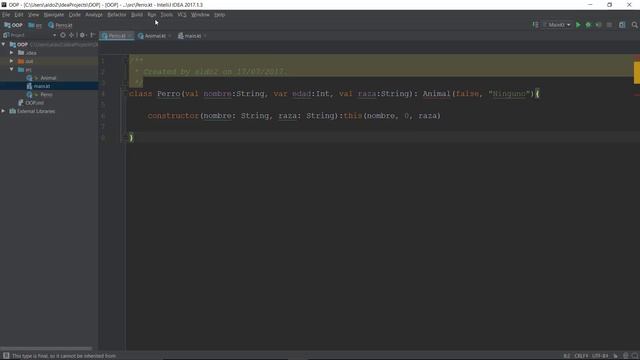Viewport: 640px width, 360px height.
Task: Click the OOP breadcrumb in navigation bar
Action: (x=13, y=25)
